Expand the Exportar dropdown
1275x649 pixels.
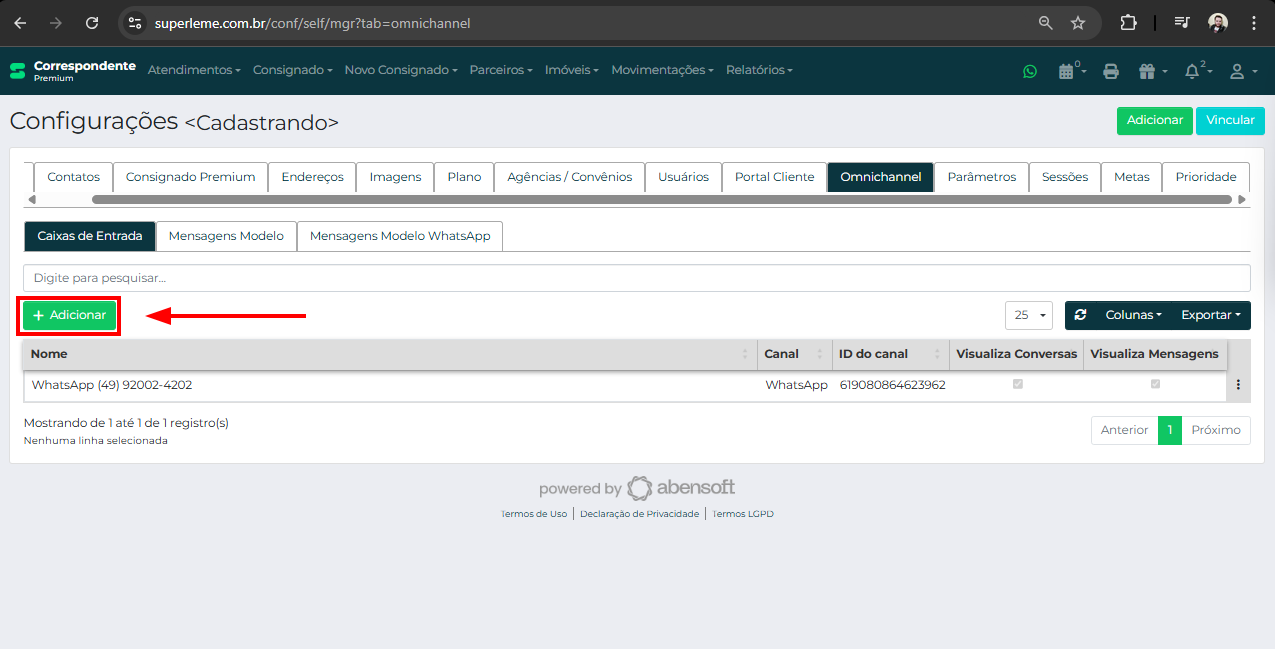point(1210,315)
